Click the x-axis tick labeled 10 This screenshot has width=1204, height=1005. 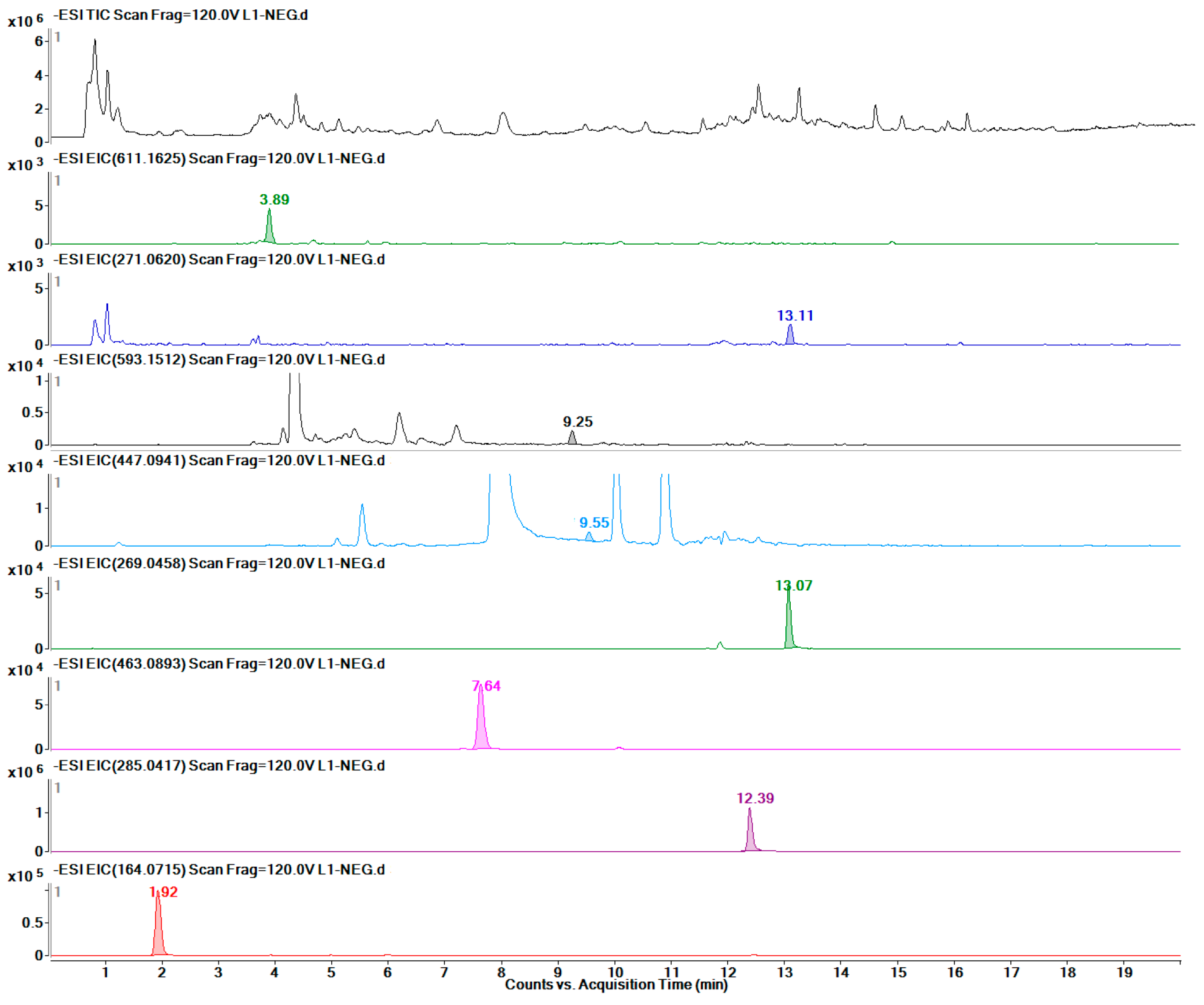click(615, 972)
